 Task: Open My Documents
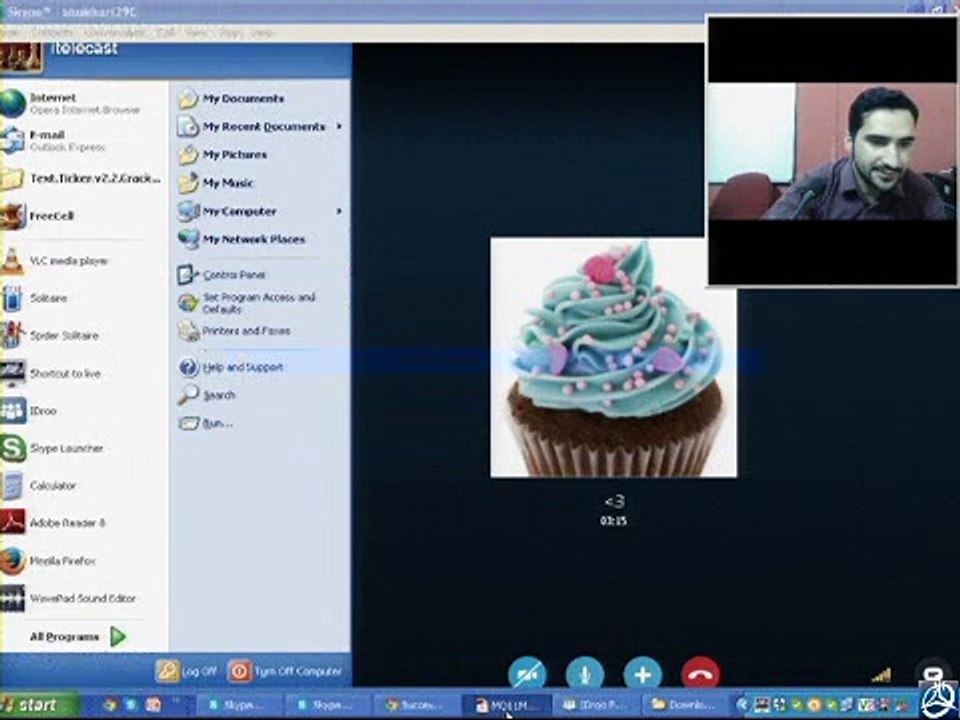pos(261,99)
